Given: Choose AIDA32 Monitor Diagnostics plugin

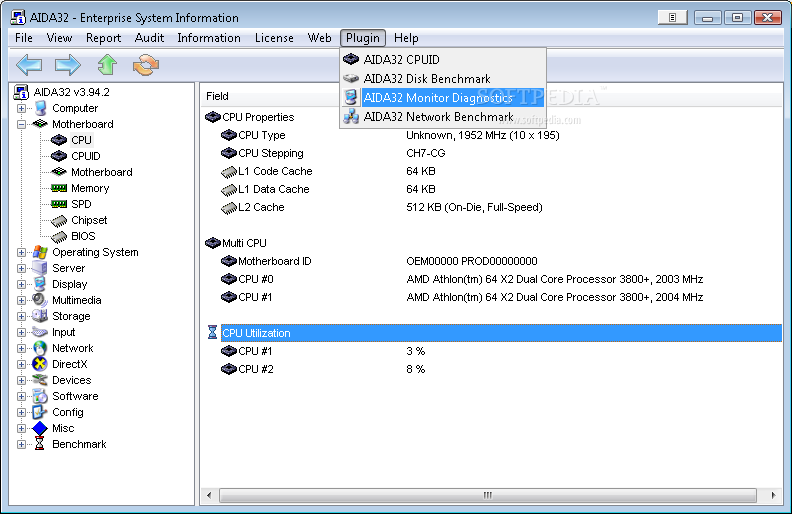Looking at the screenshot, I should click(x=443, y=98).
